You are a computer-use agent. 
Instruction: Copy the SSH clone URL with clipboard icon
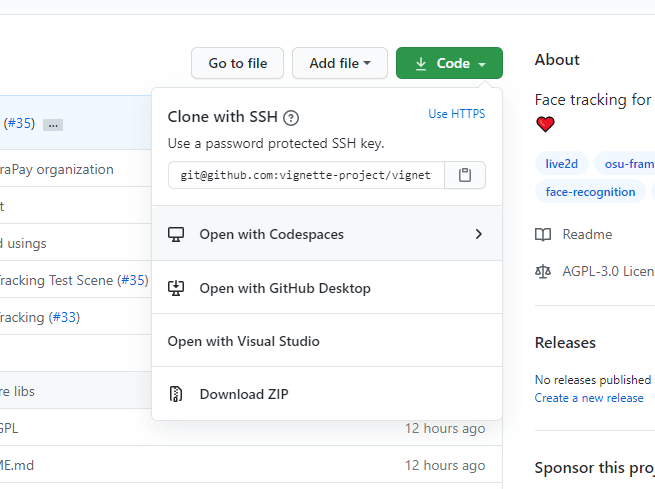465,175
